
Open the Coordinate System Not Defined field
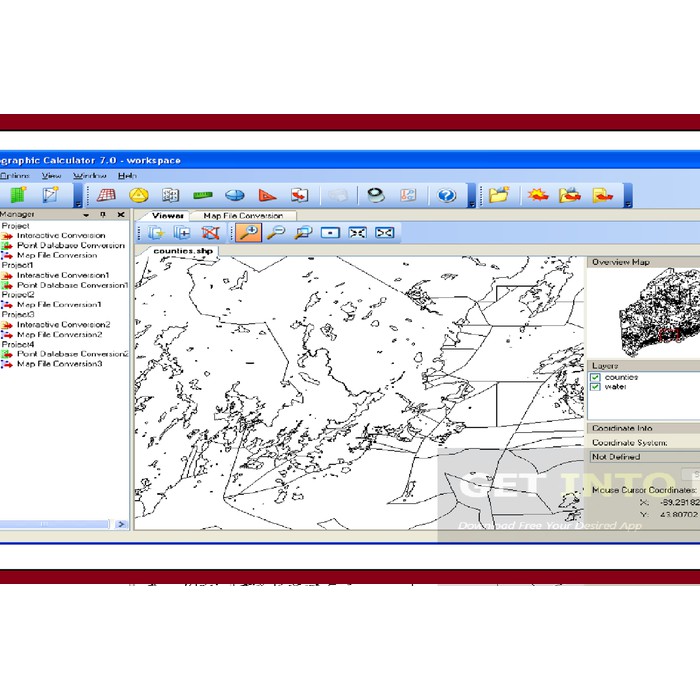(645, 457)
